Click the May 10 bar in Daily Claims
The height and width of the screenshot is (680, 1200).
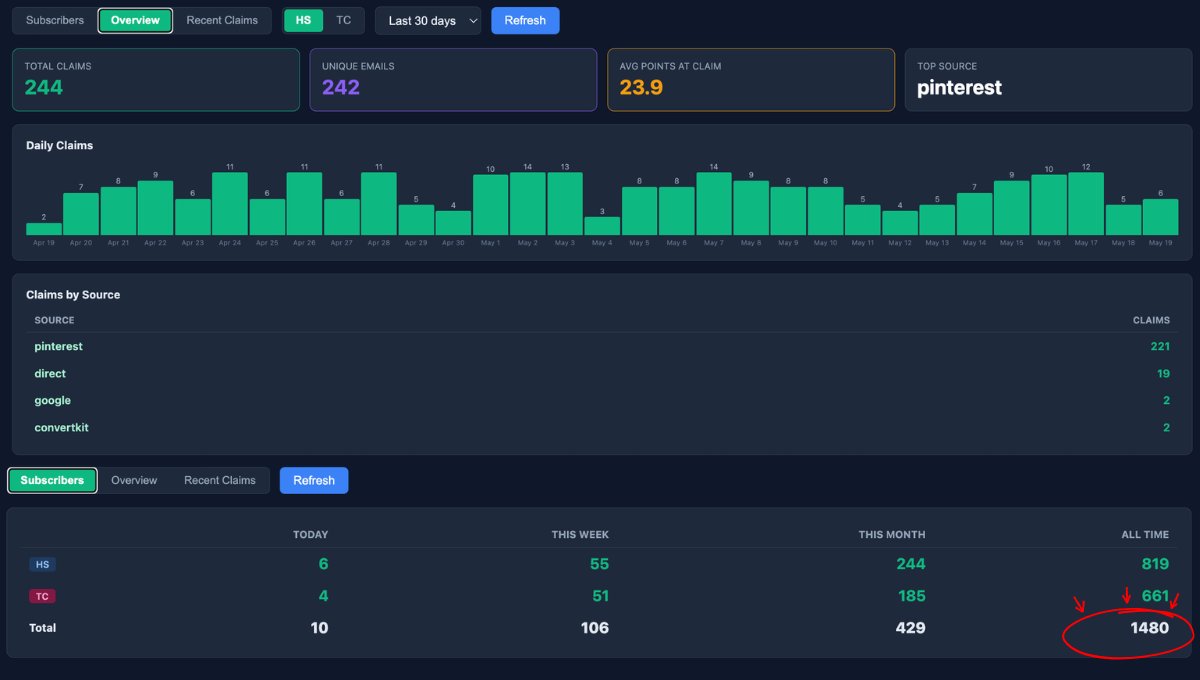click(826, 211)
